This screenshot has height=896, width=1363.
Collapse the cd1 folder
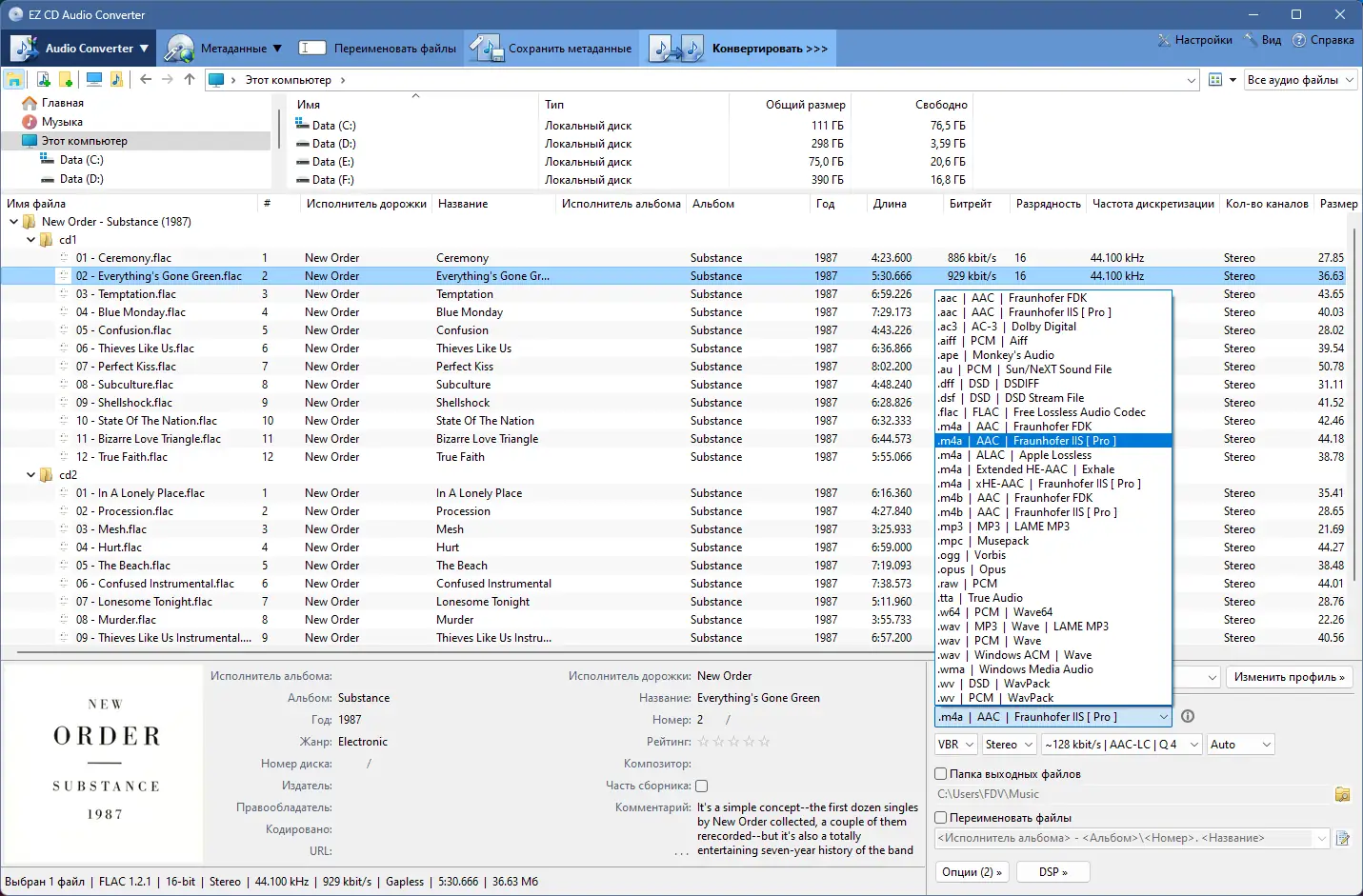click(x=31, y=240)
